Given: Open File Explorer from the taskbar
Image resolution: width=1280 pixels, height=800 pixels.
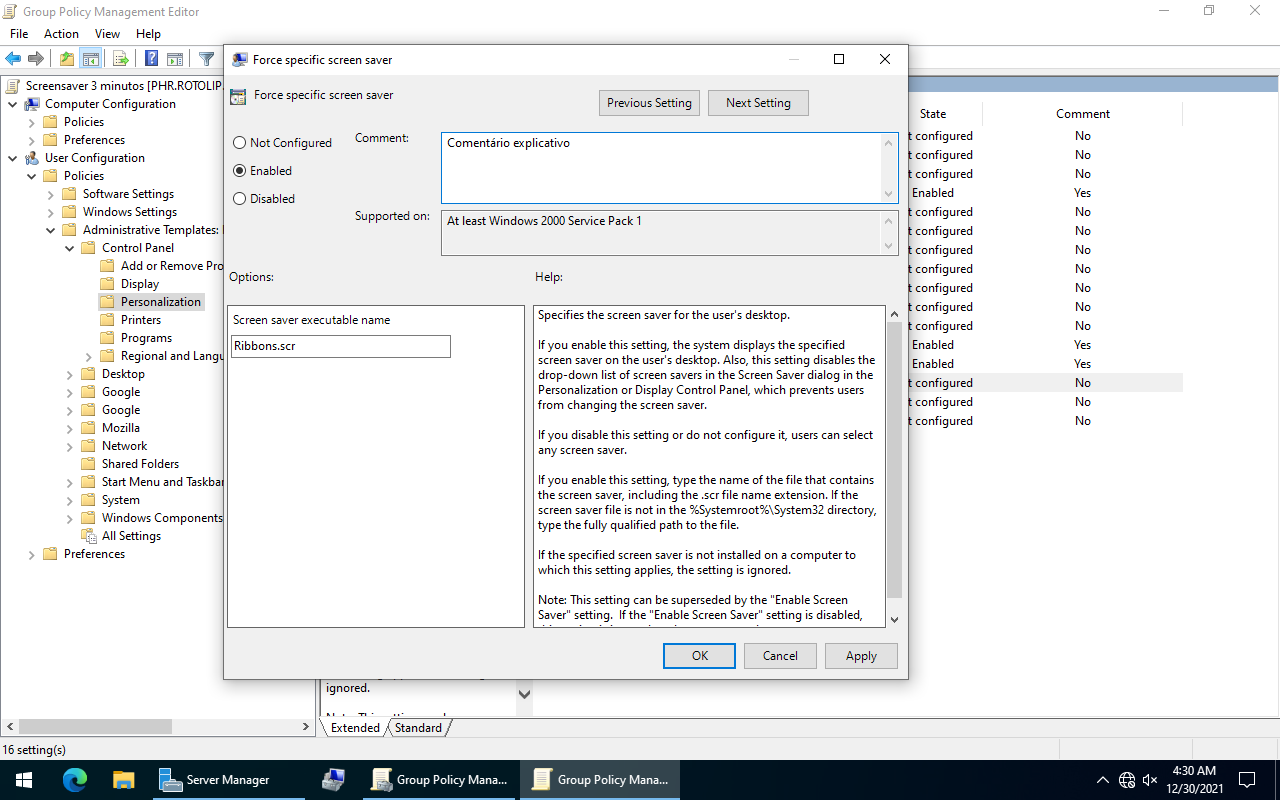Looking at the screenshot, I should (x=123, y=780).
